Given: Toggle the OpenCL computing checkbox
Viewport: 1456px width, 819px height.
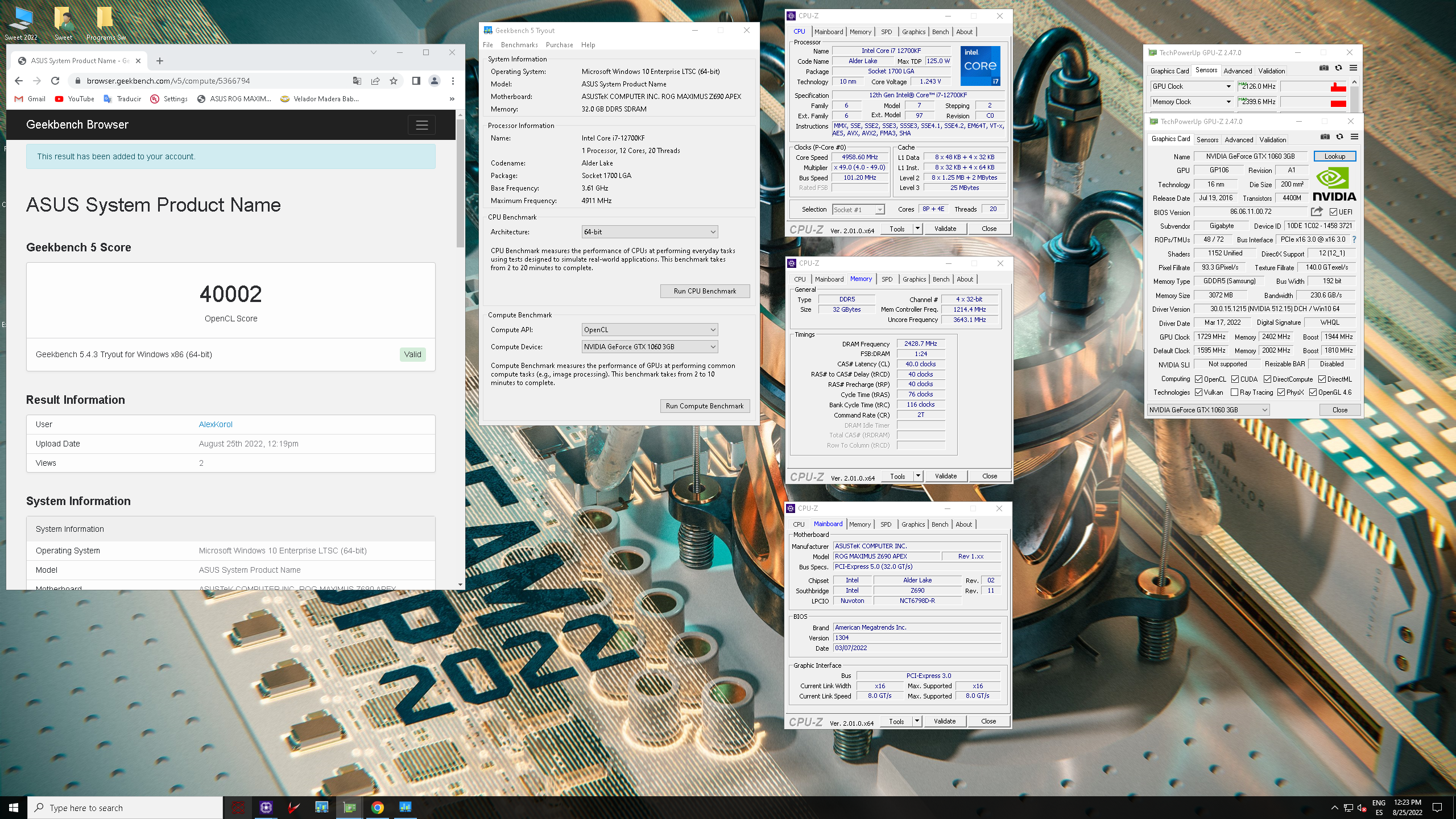Looking at the screenshot, I should click(1199, 379).
